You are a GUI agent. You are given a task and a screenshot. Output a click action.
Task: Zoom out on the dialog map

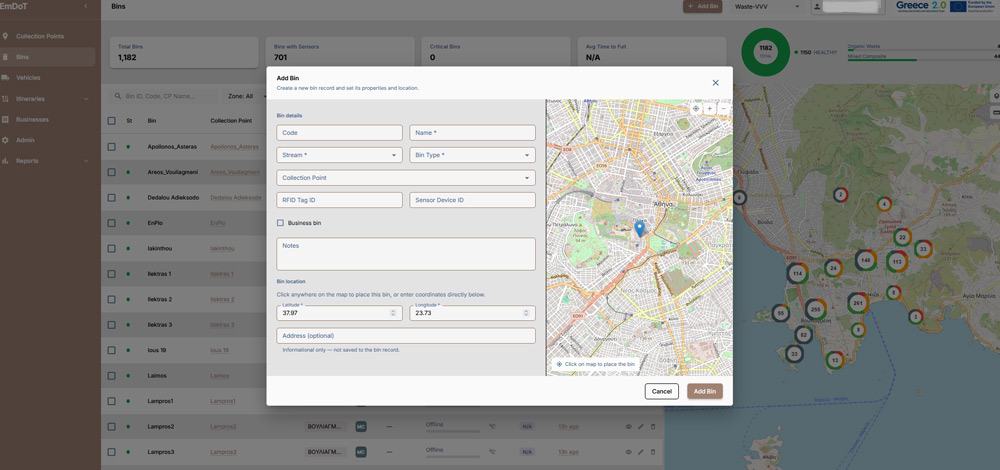[x=723, y=109]
